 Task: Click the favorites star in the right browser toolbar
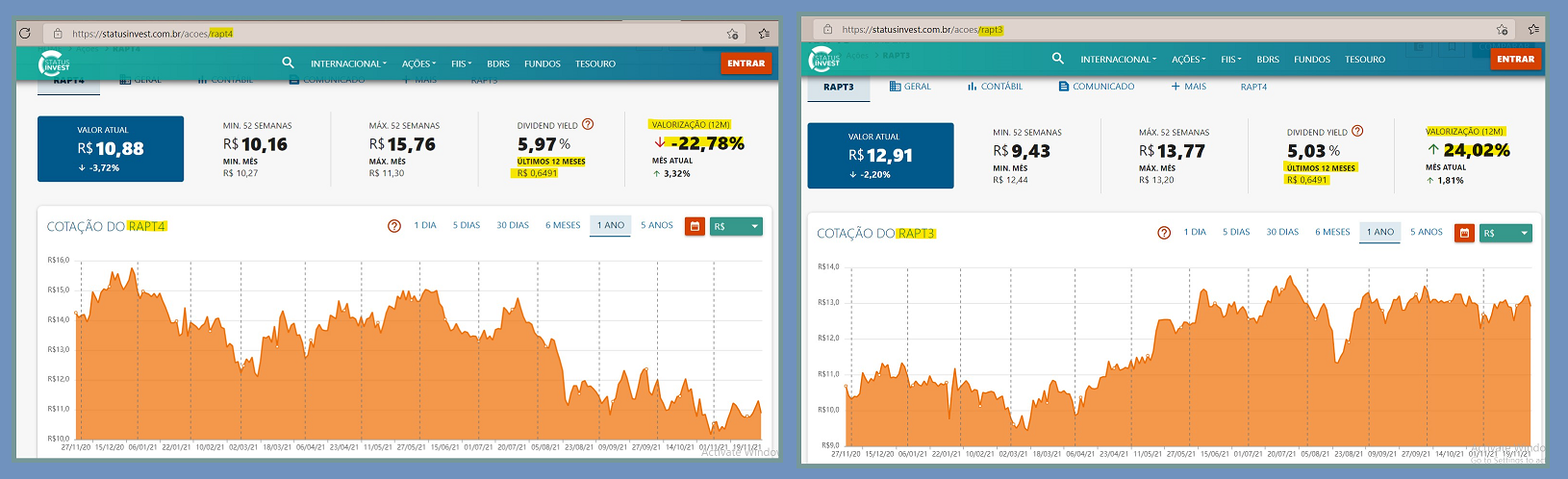[1533, 30]
